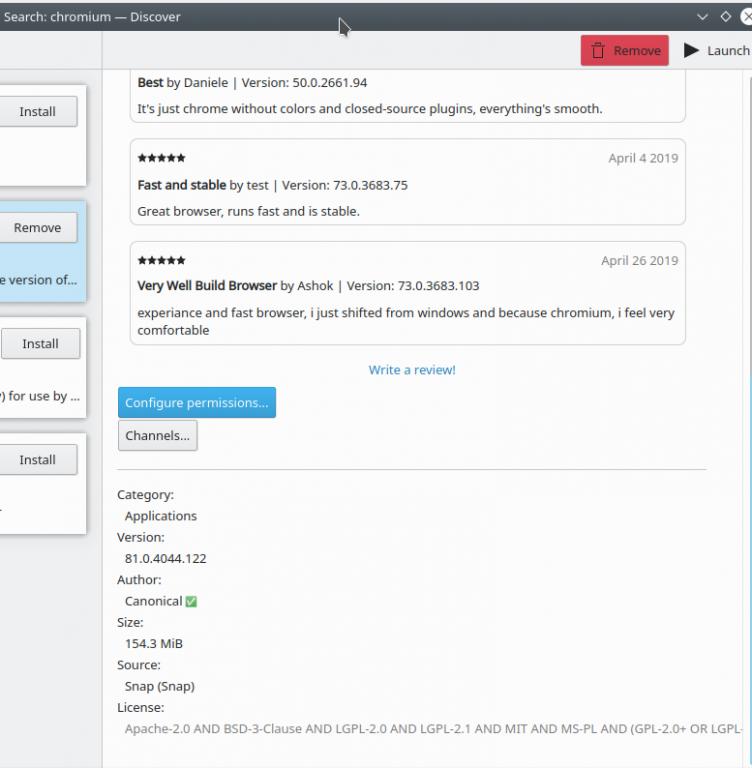Click Remove in the highlighted sidebar card
The width and height of the screenshot is (752, 768).
tap(38, 228)
